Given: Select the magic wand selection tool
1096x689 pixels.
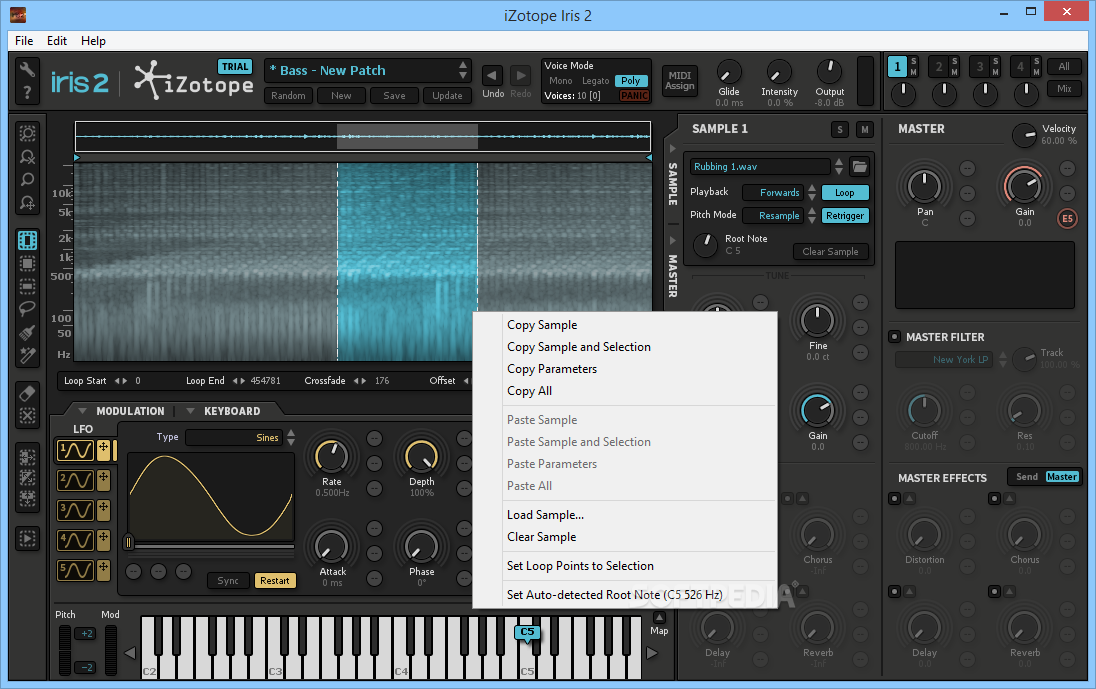Looking at the screenshot, I should coord(27,356).
